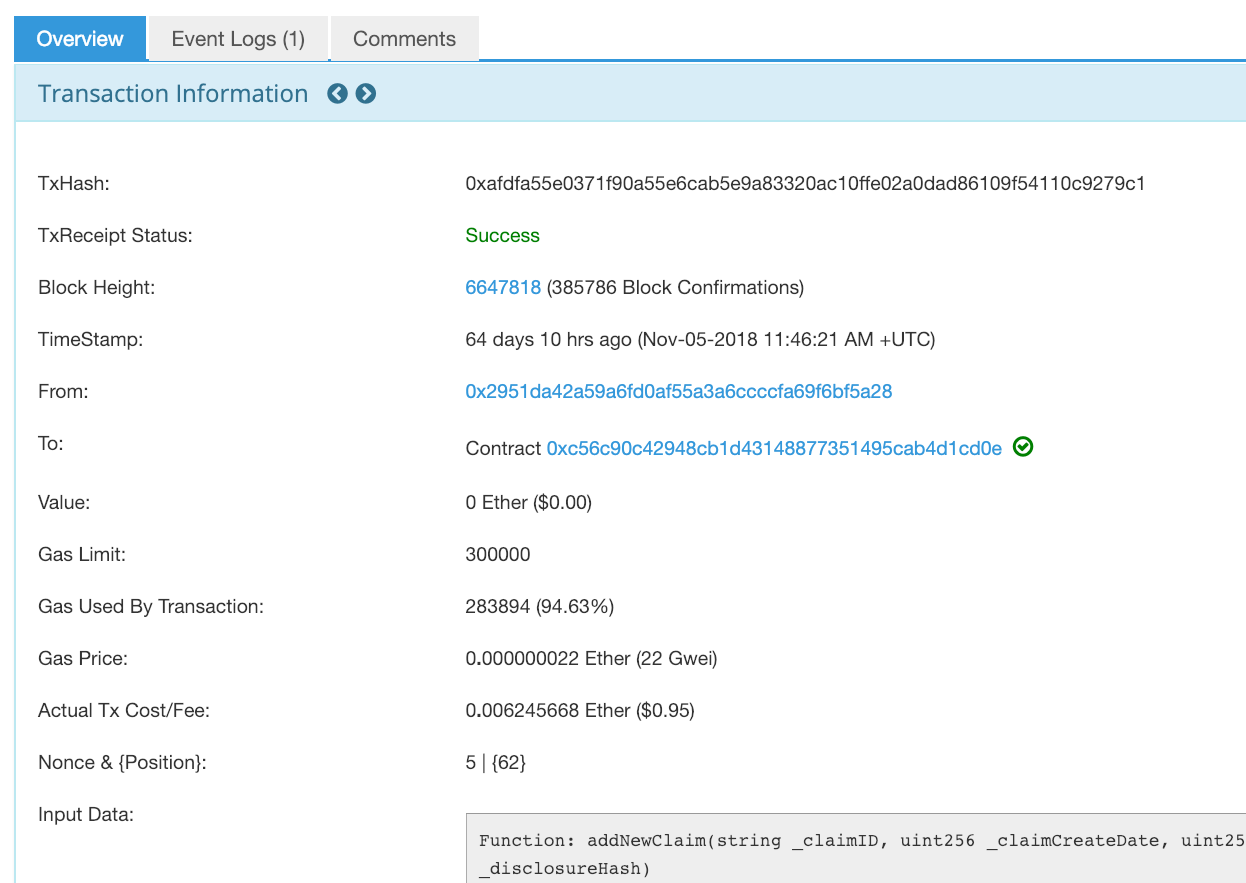Select the nonce value '5 | {62}'
Viewport: 1246px width, 883px height.
(496, 762)
